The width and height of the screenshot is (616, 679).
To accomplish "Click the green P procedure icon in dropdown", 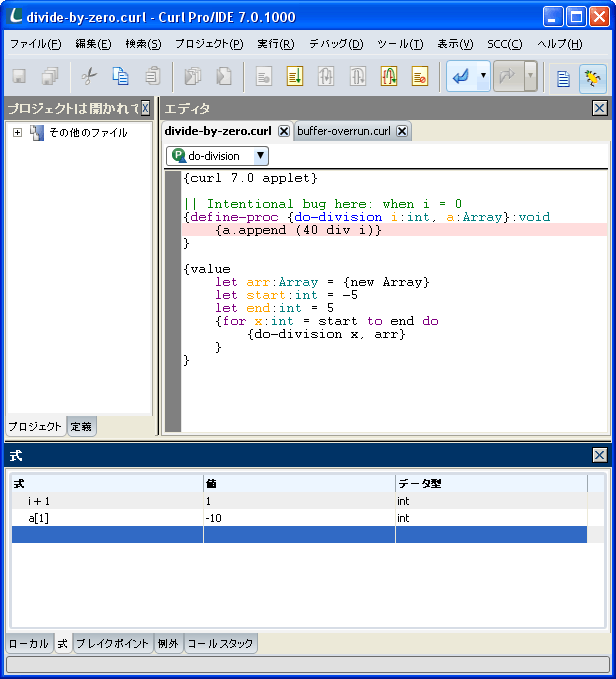I will click(179, 155).
